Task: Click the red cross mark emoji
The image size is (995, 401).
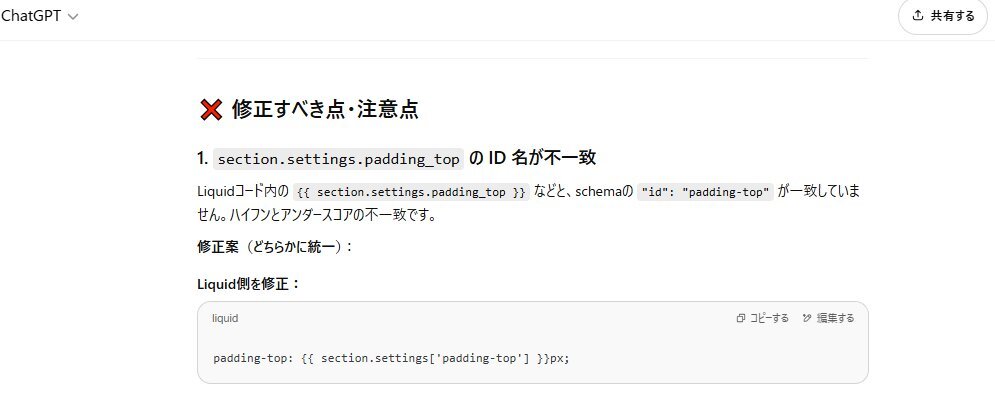Action: [x=210, y=110]
